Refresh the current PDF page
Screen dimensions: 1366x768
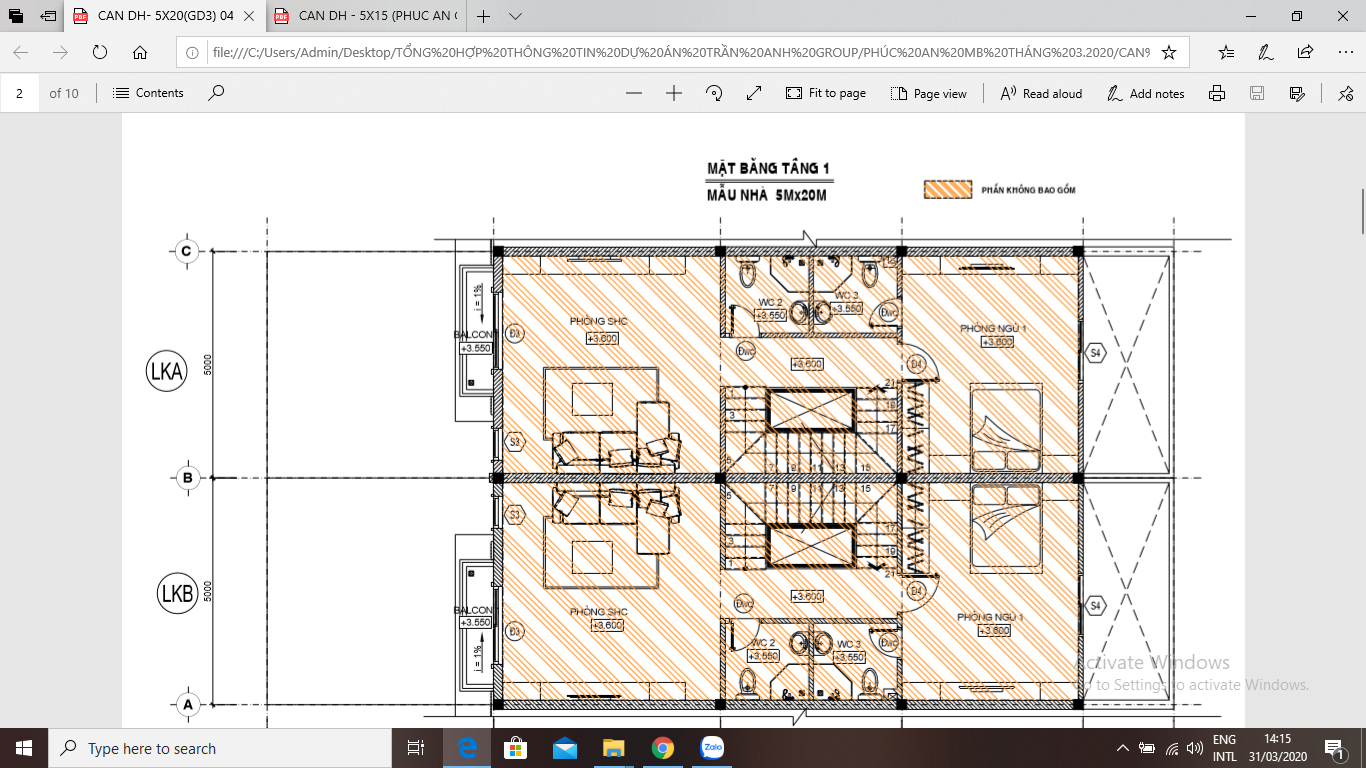coord(100,52)
